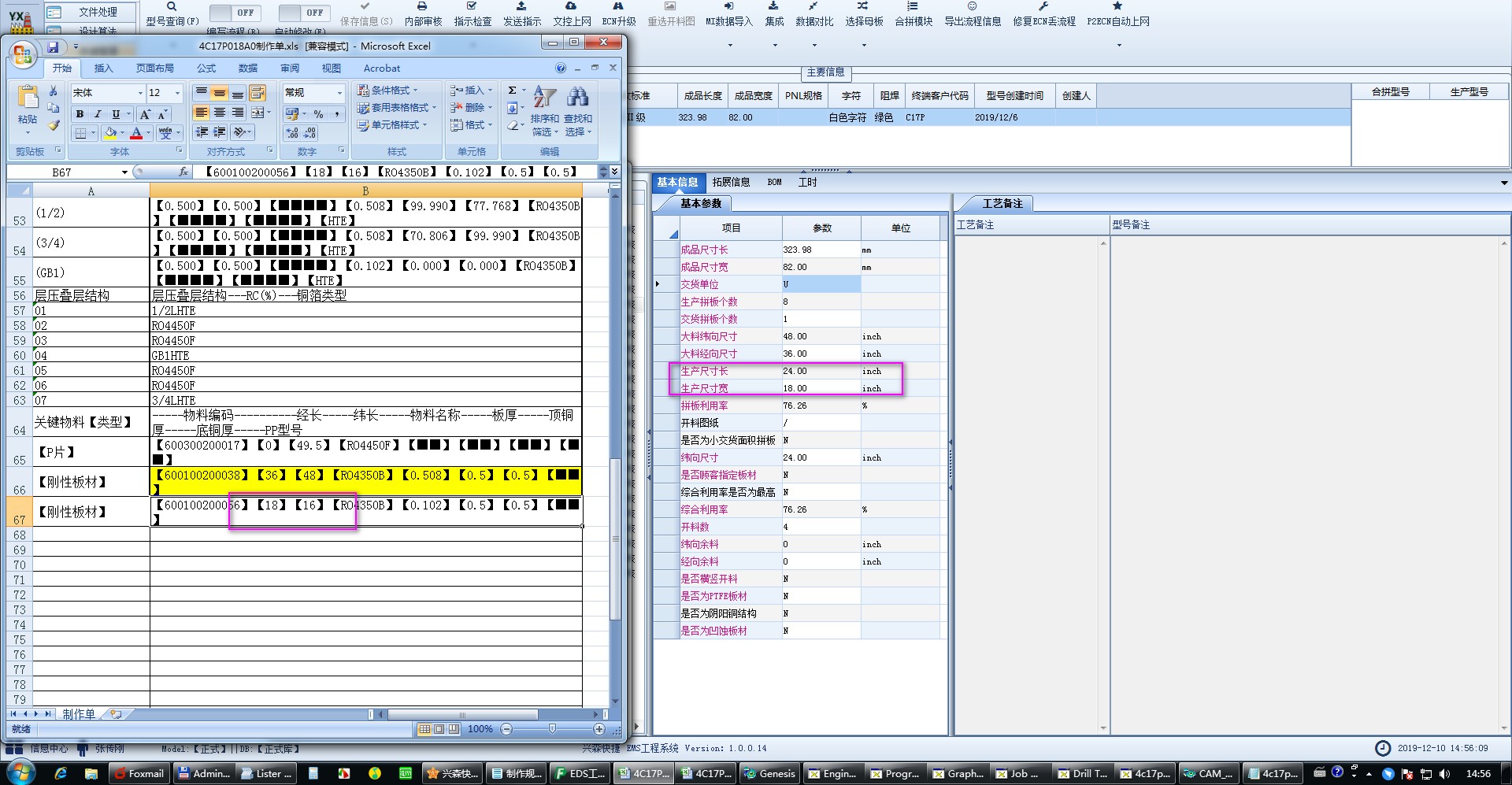Open the 常规 number format dropdown
Screen dimensions: 1512x785
(339, 93)
